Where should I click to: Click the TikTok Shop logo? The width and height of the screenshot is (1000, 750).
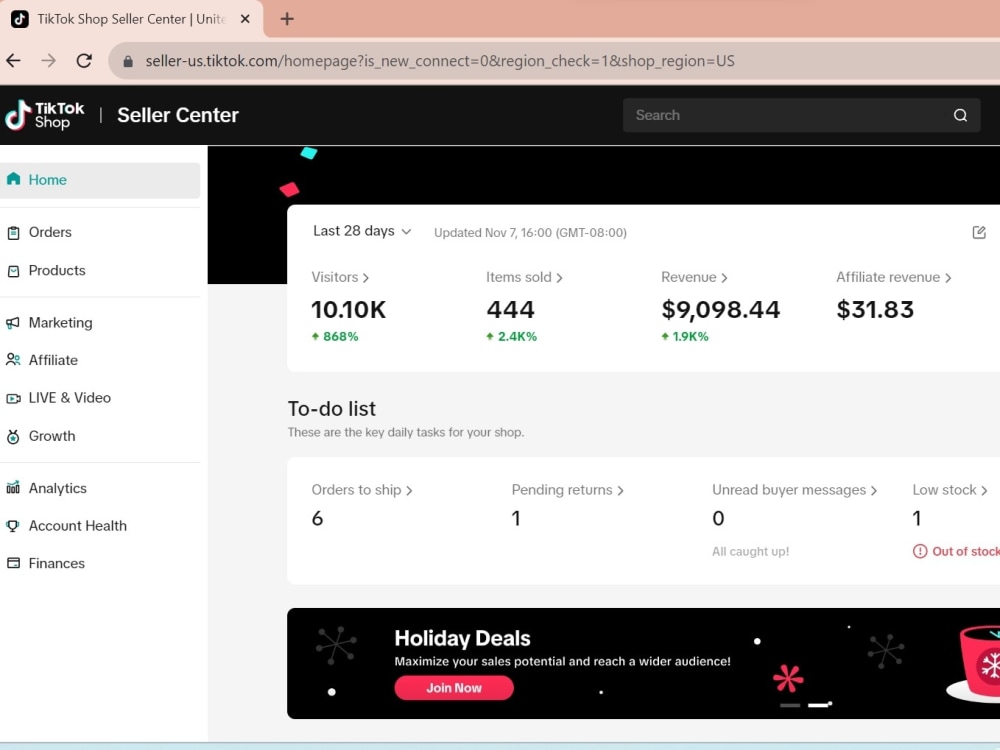pos(45,115)
